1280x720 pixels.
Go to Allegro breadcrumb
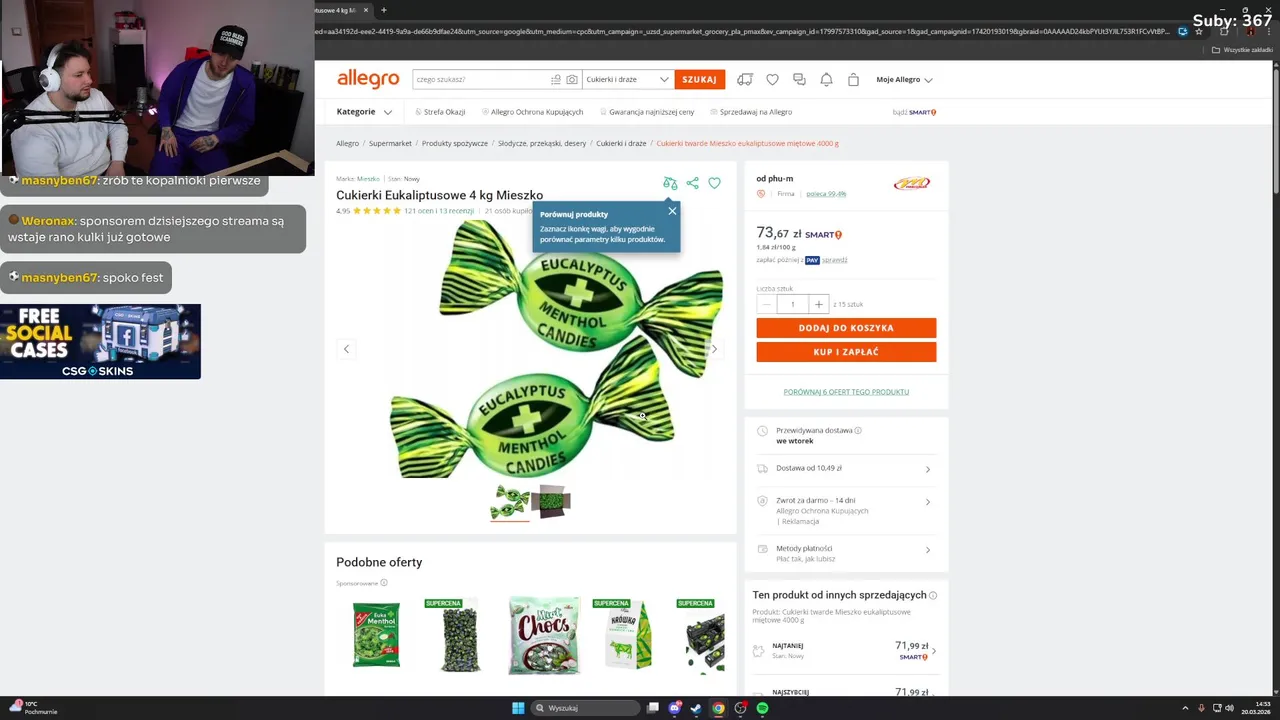347,143
